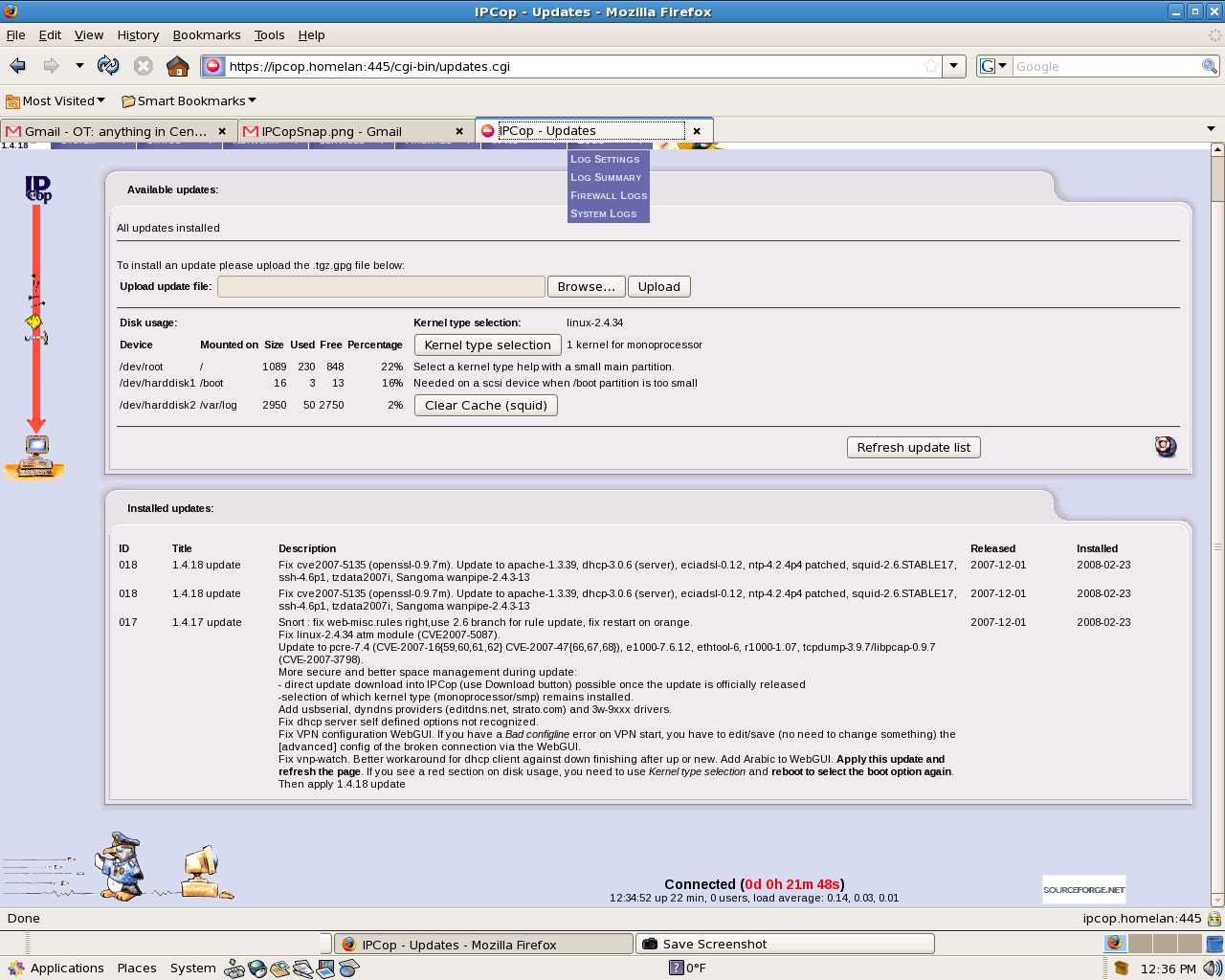Close the Gmail - OT tab
The width and height of the screenshot is (1225, 980).
coord(222,131)
